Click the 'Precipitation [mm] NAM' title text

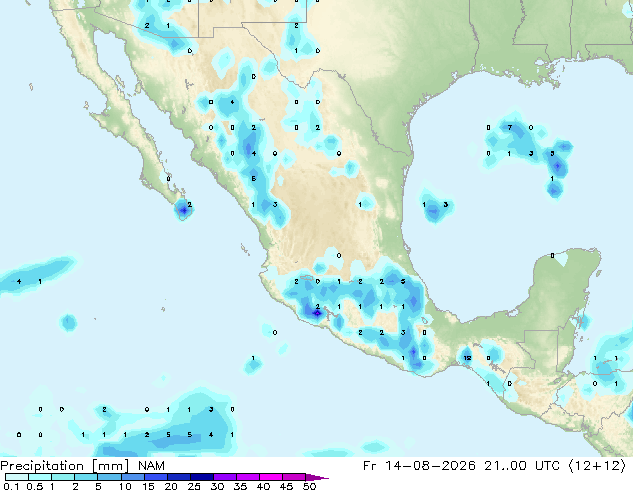[82, 466]
